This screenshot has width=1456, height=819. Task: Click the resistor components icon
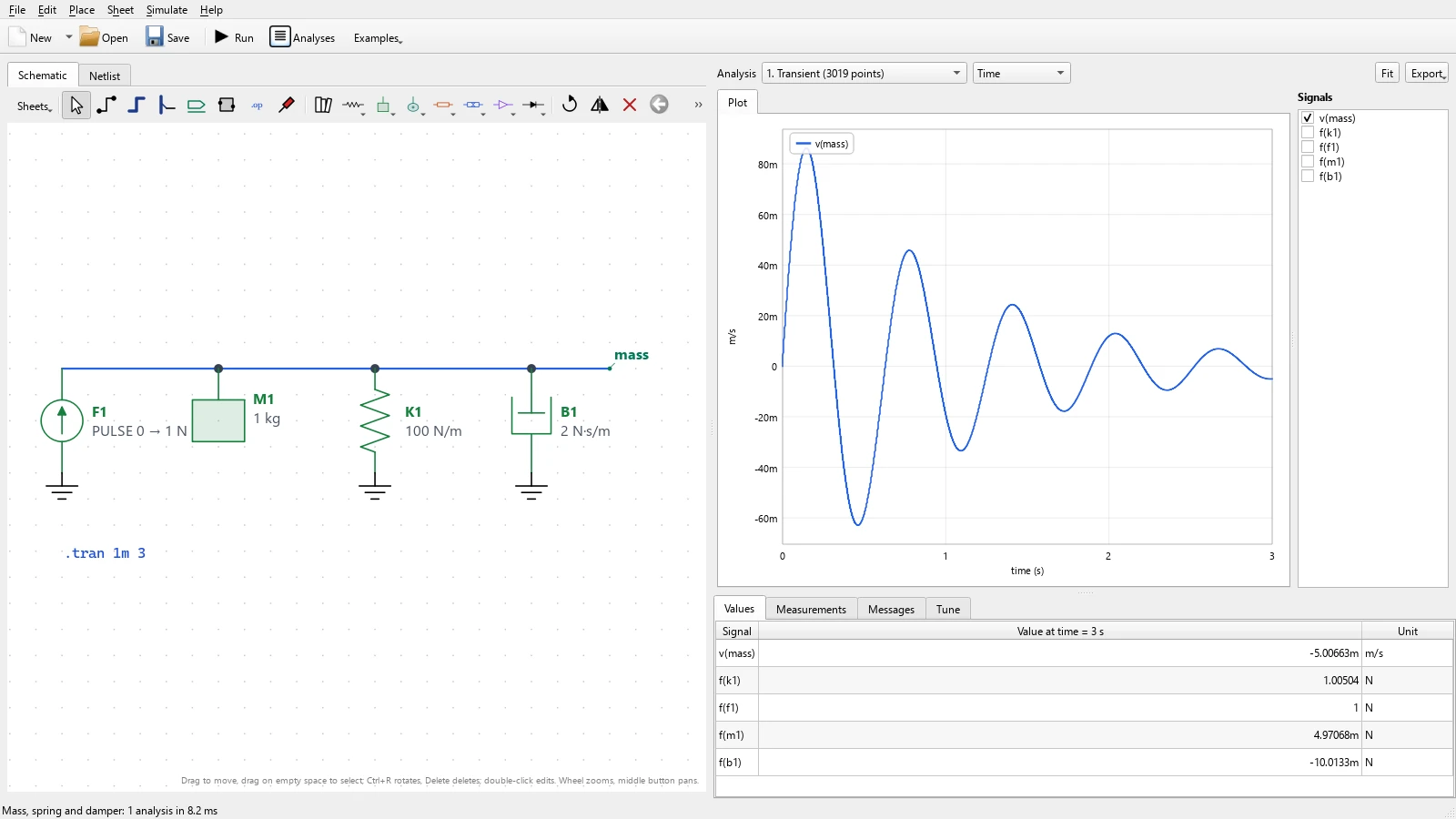354,106
